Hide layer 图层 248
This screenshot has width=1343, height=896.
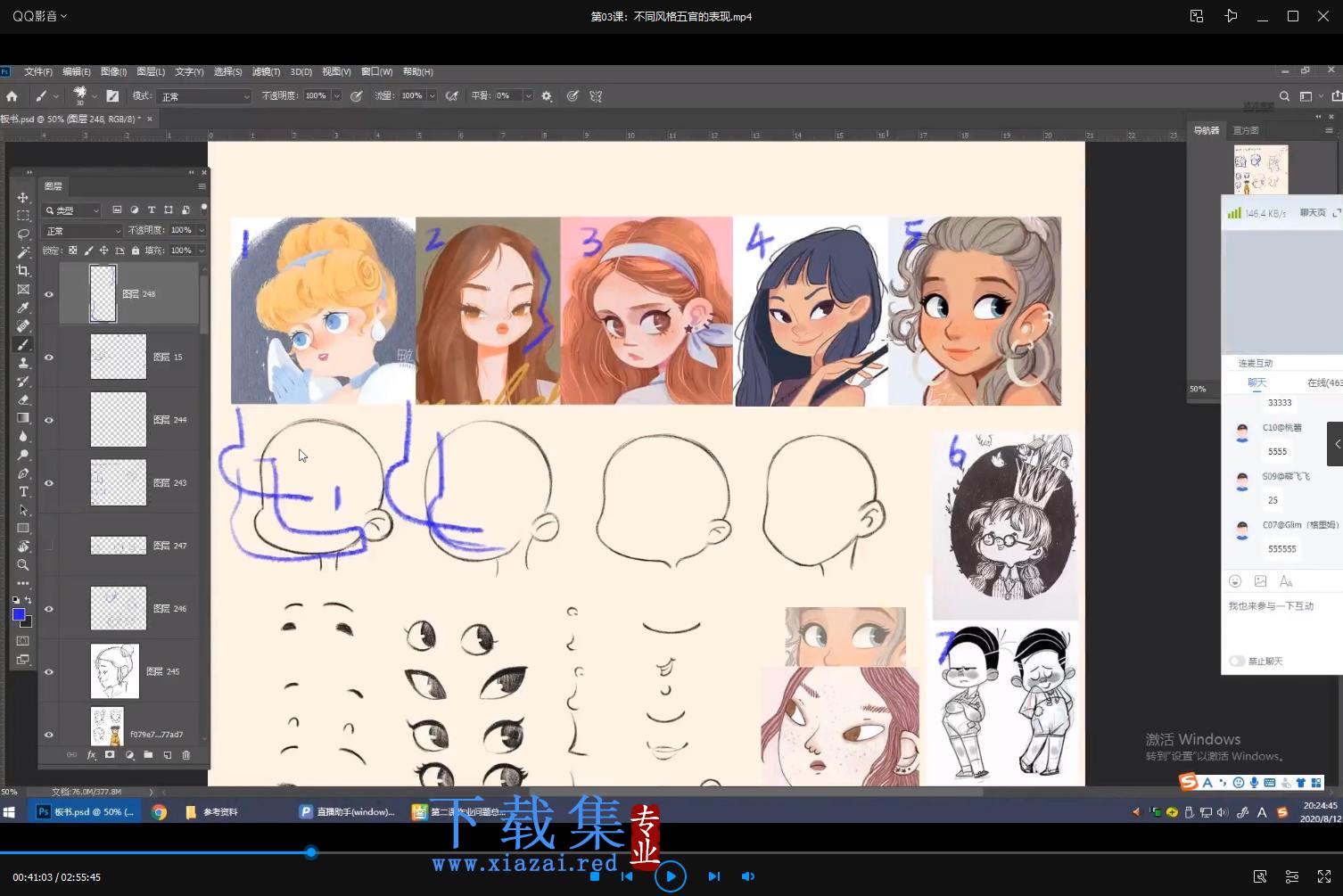(49, 294)
